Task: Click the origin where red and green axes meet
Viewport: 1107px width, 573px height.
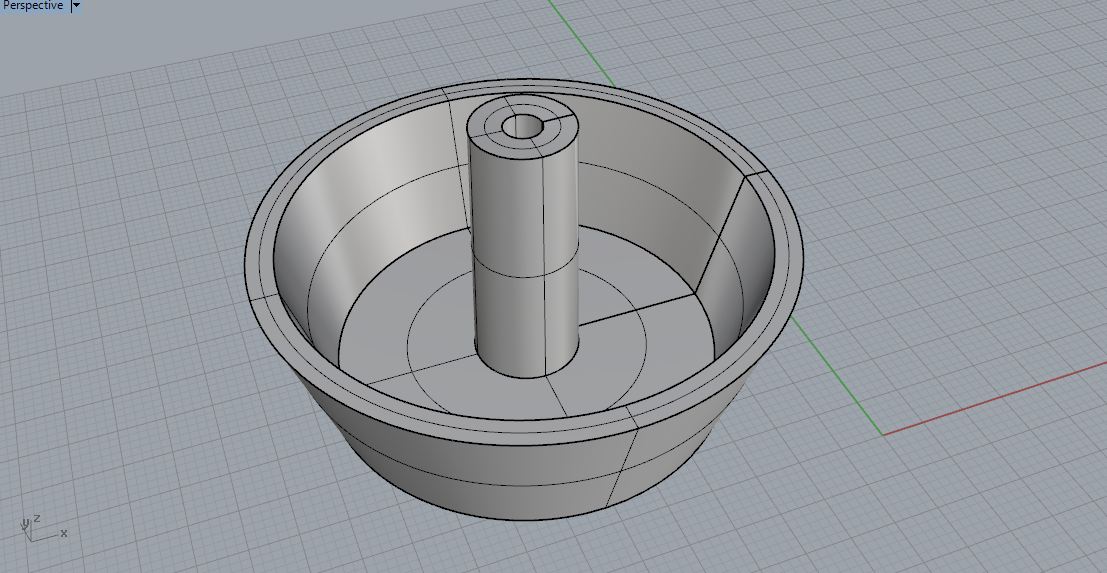Action: tap(882, 435)
